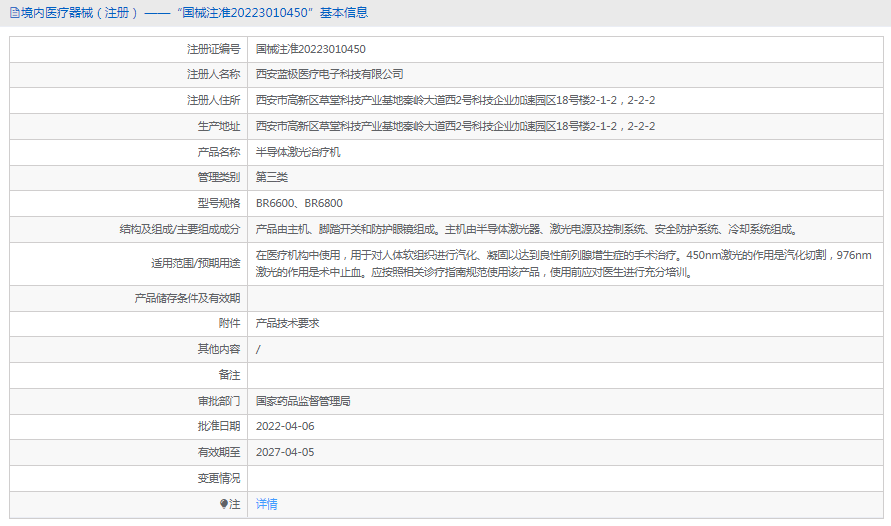Click the 批准日期 label
This screenshot has height=526, width=891.
pos(219,426)
